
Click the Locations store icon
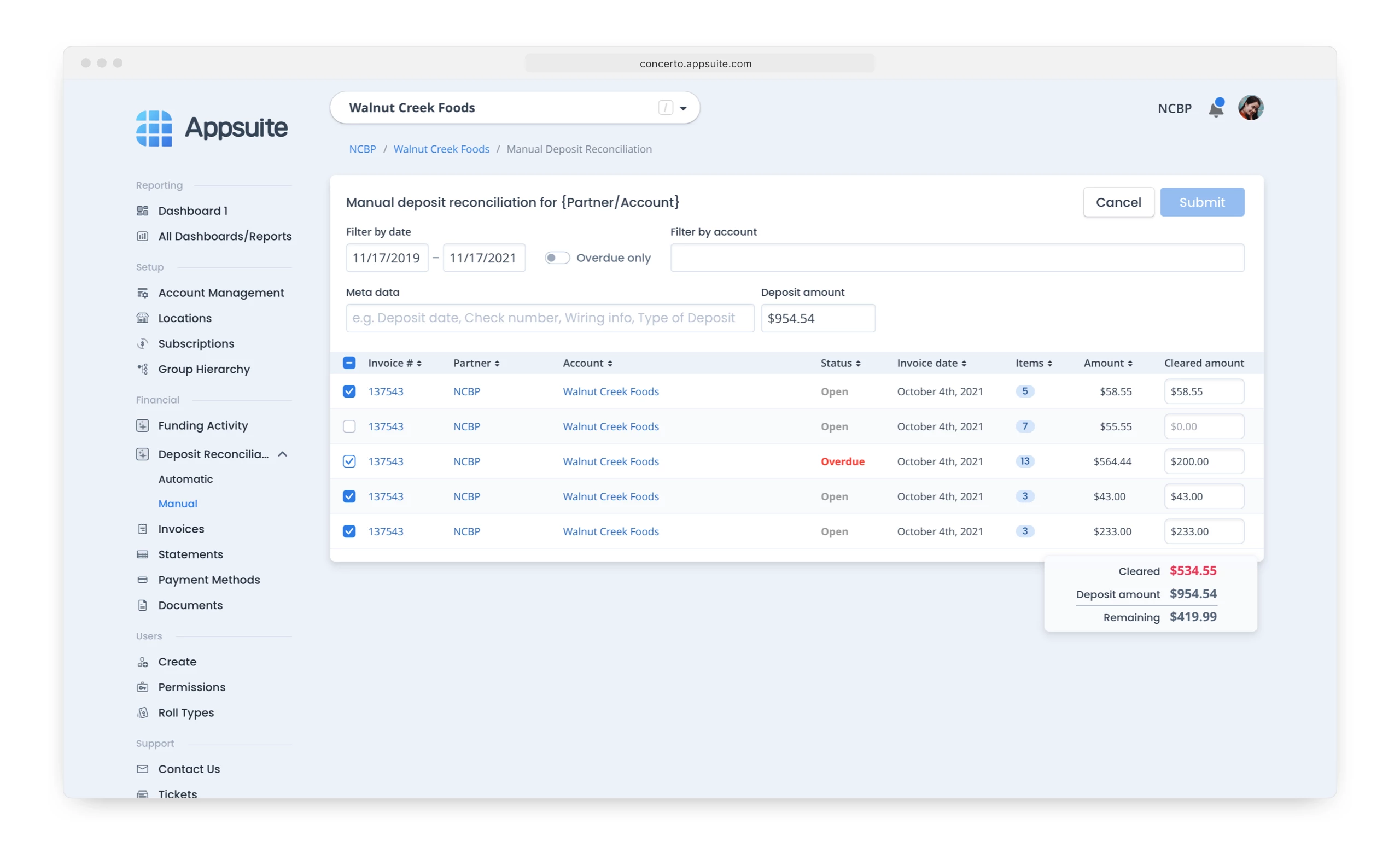pos(143,318)
